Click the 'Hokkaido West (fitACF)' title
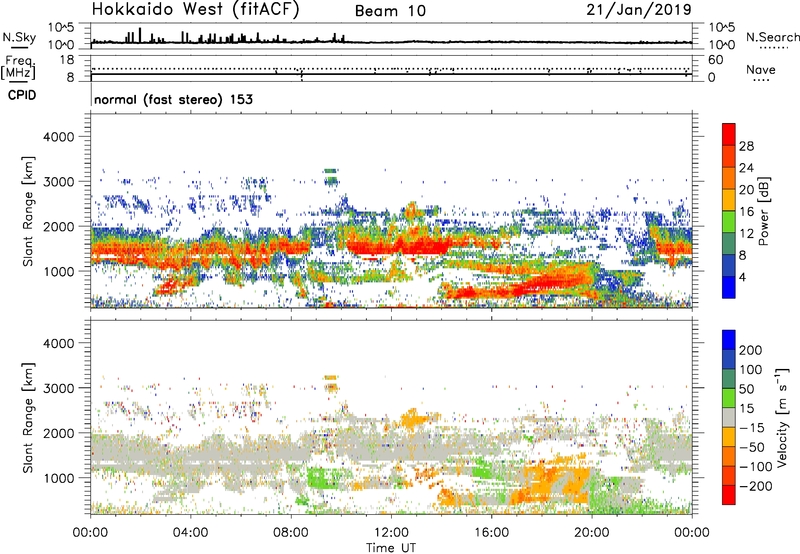The image size is (800, 554). pyautogui.click(x=195, y=10)
